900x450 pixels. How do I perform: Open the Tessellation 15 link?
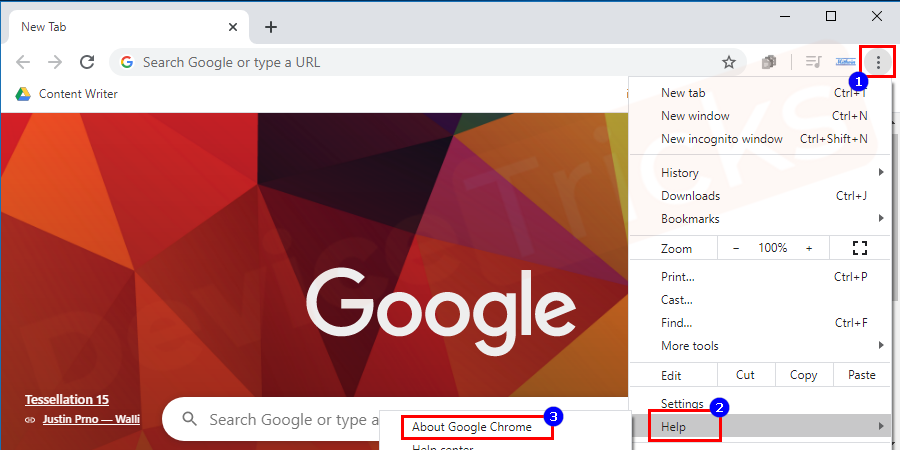pos(67,399)
